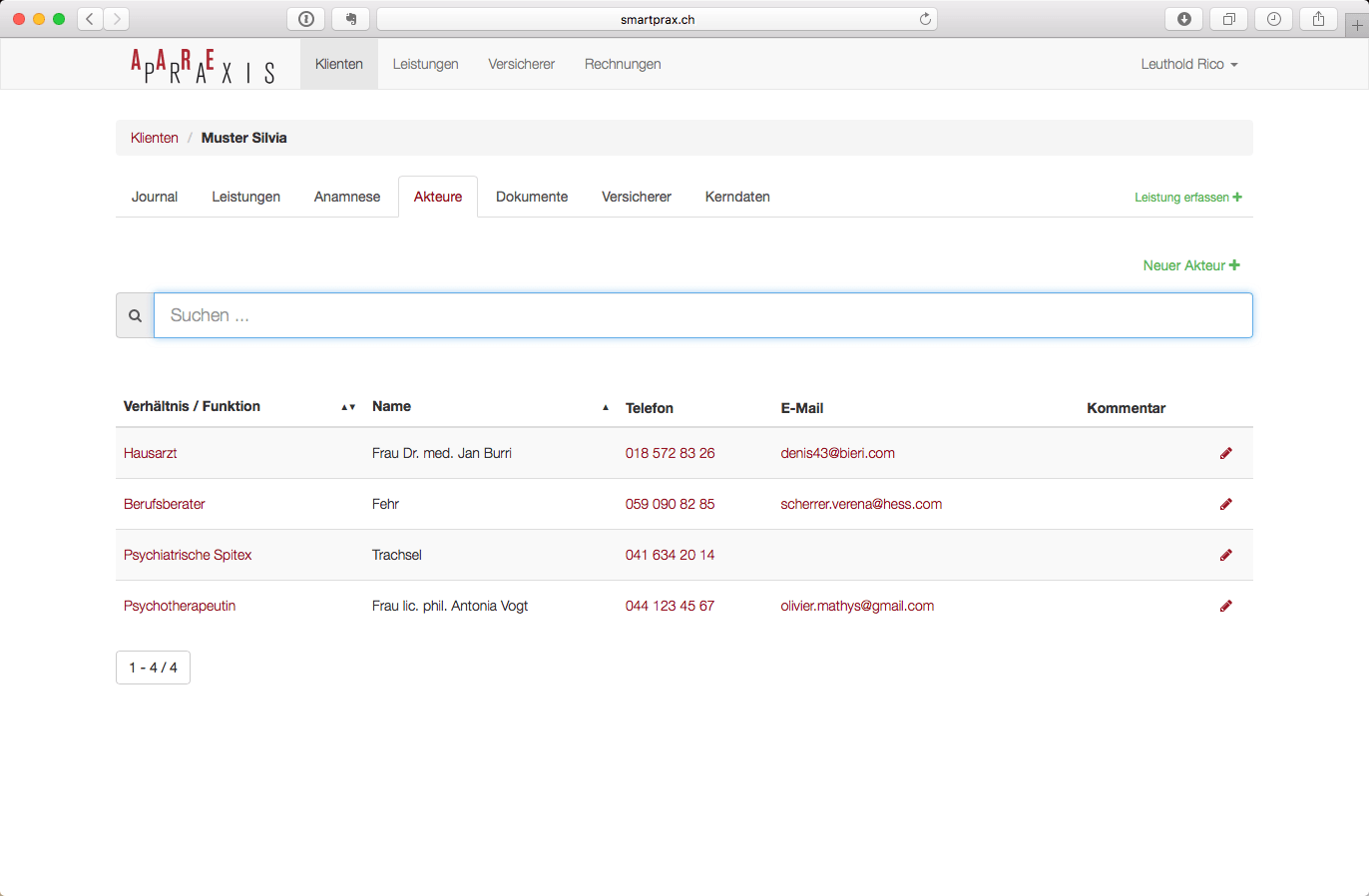Click Leistung erfassen link
Screen dimensions: 1369x896
[x=1188, y=198]
